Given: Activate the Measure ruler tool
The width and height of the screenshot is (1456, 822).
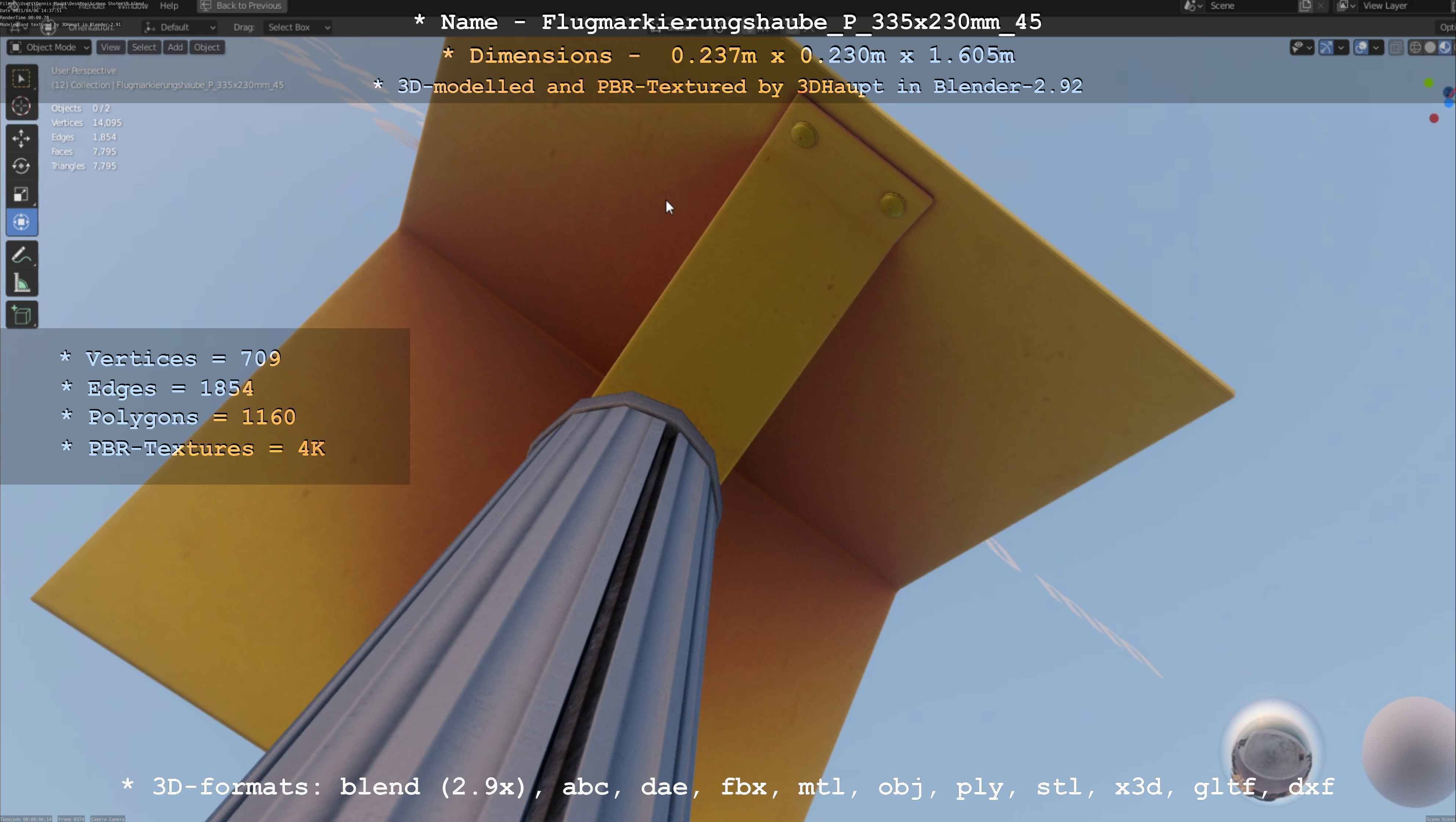Looking at the screenshot, I should 21,283.
